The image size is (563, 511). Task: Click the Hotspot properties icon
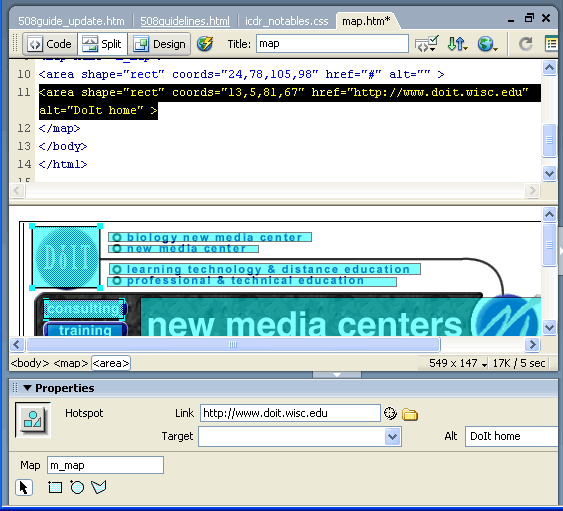(33, 419)
